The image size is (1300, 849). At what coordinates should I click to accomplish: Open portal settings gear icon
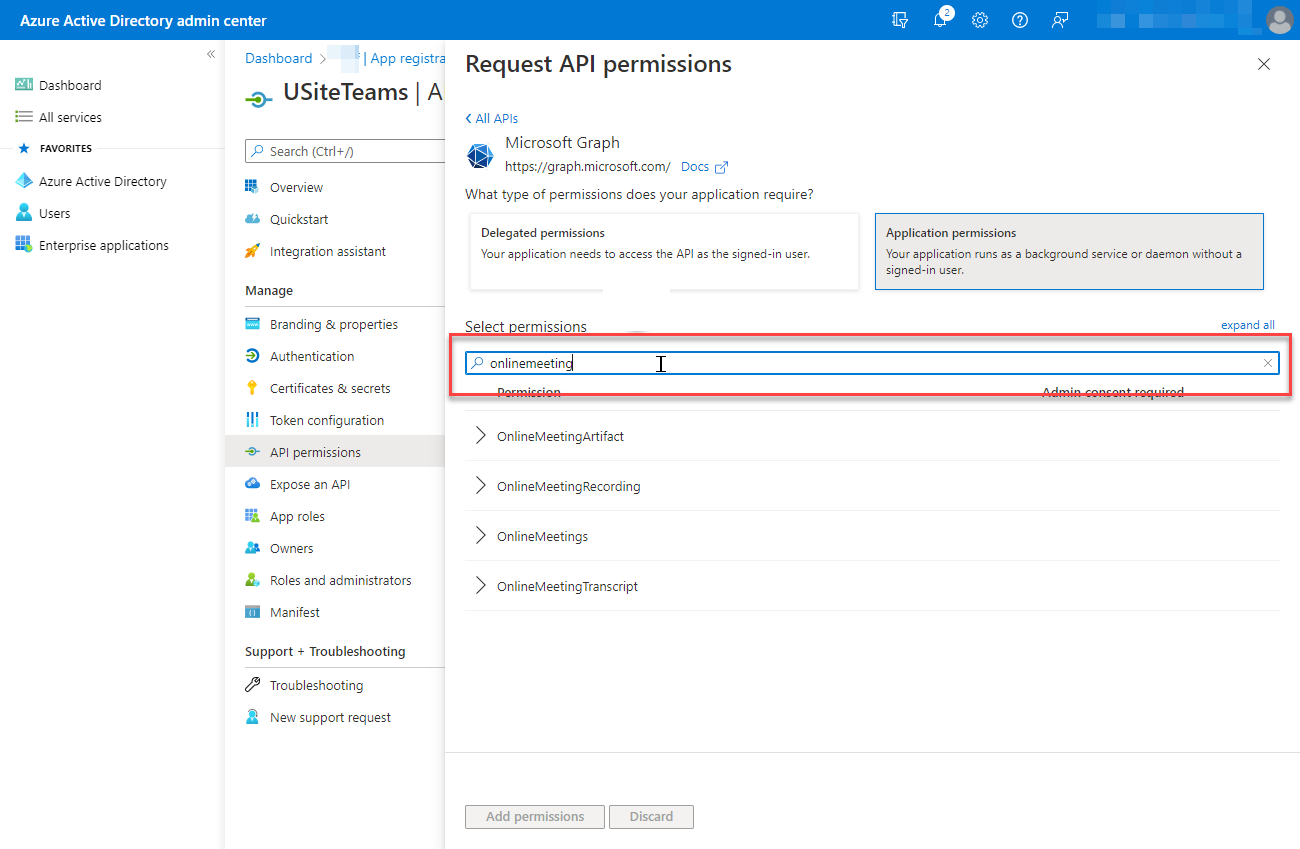pos(980,20)
